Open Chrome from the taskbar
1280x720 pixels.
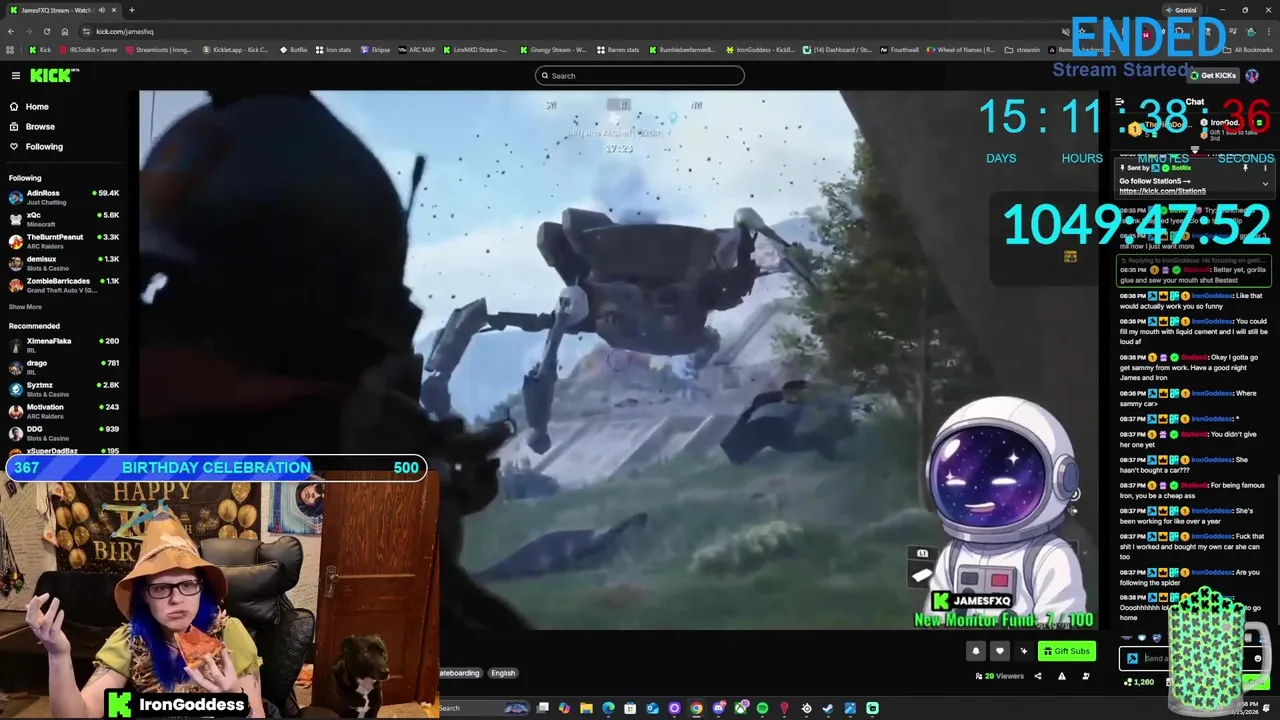(696, 708)
